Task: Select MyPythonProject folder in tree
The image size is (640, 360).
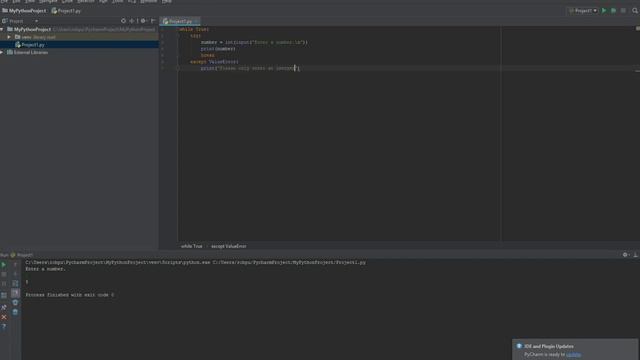Action: (32, 29)
